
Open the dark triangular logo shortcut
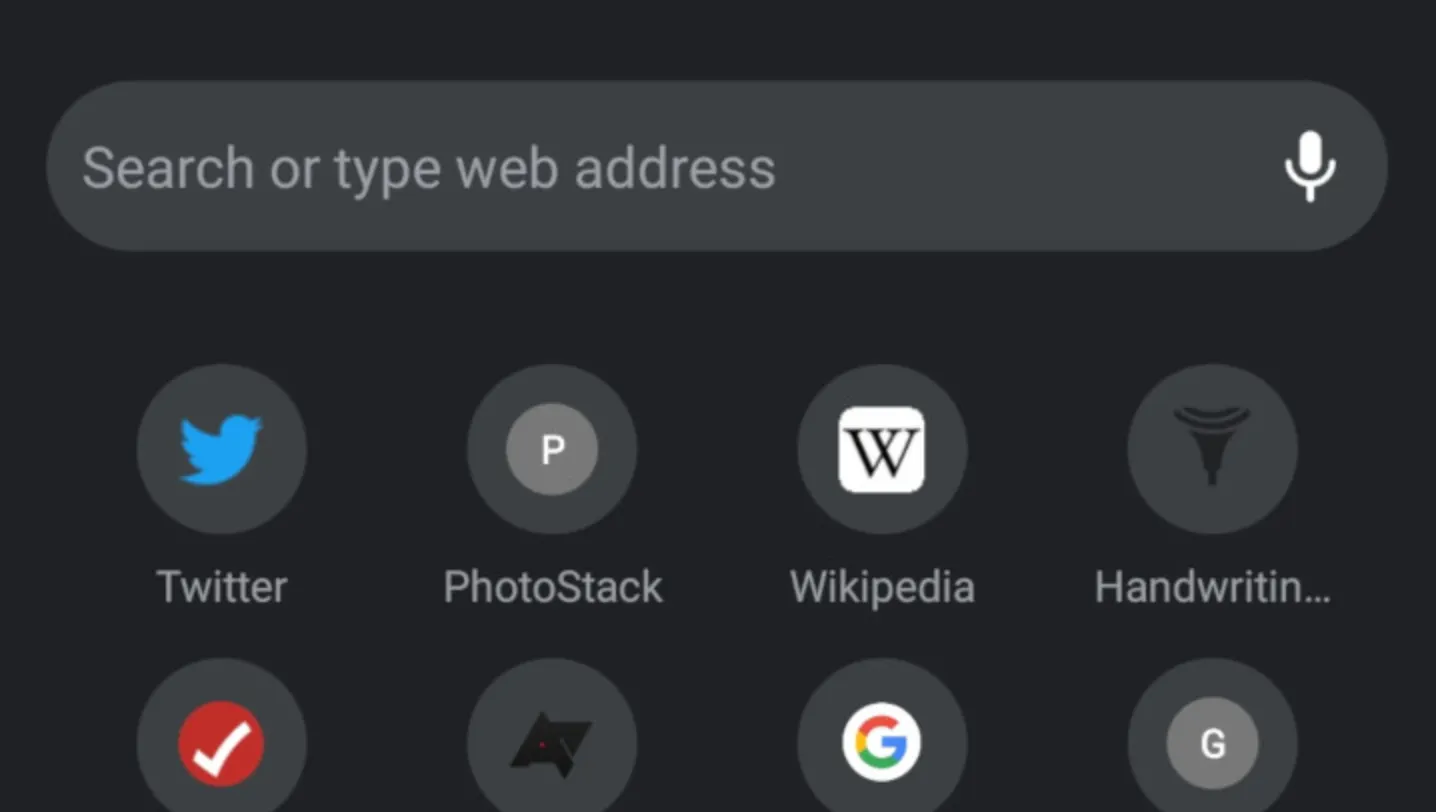[x=552, y=744]
